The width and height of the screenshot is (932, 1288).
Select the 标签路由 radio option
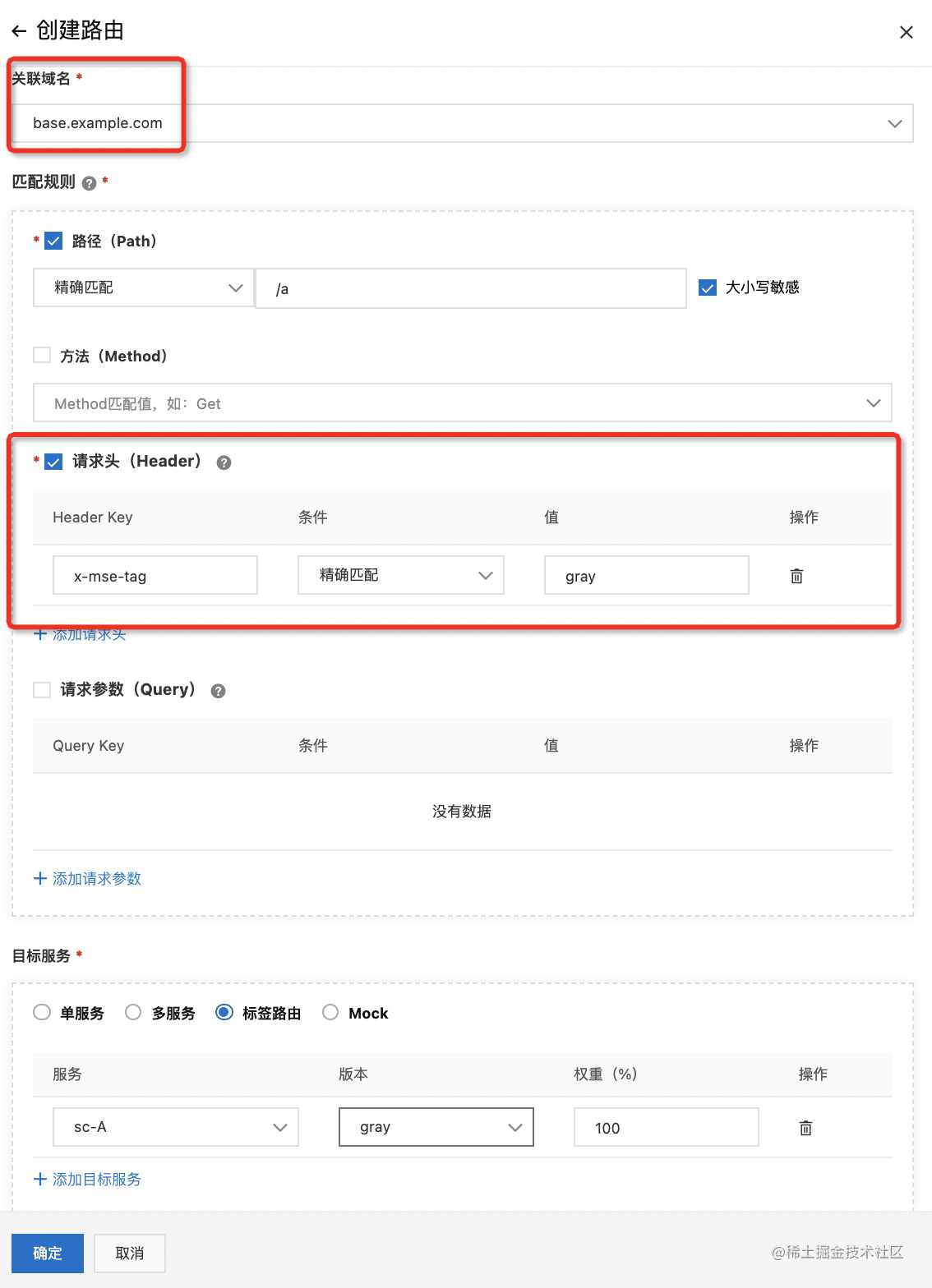pyautogui.click(x=224, y=1012)
